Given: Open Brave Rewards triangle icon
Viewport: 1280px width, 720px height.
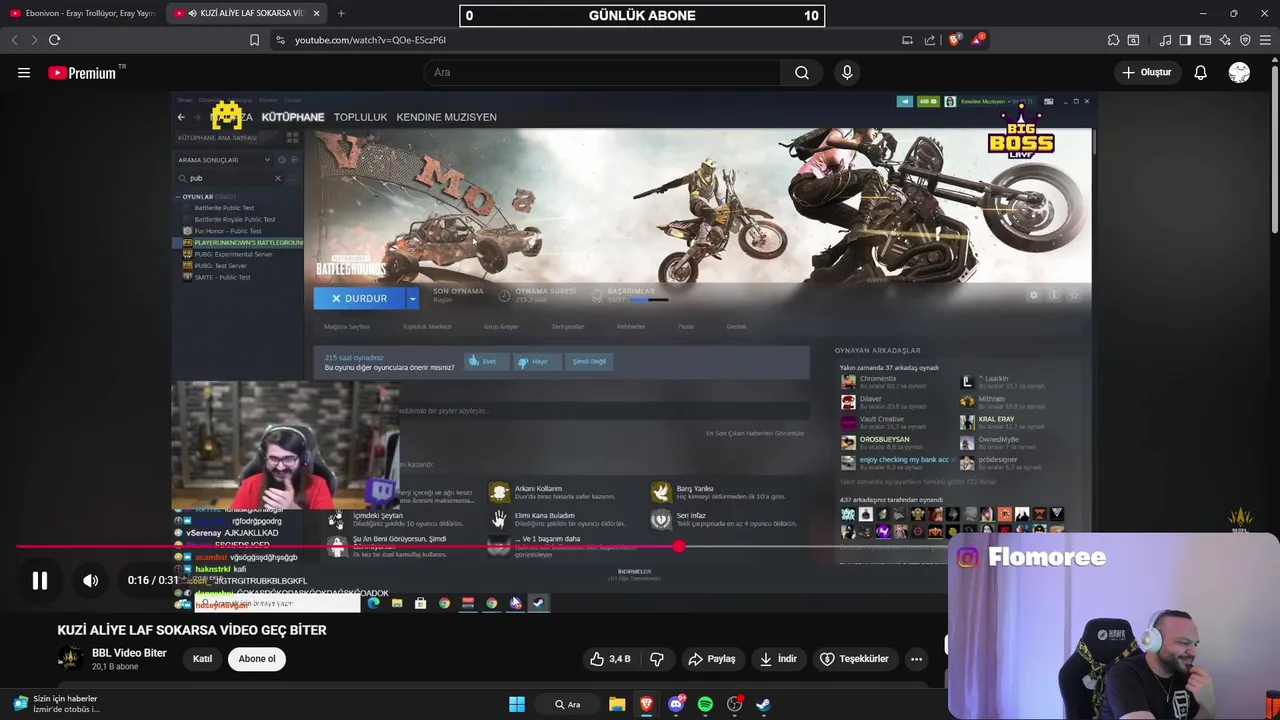Looking at the screenshot, I should 978,40.
